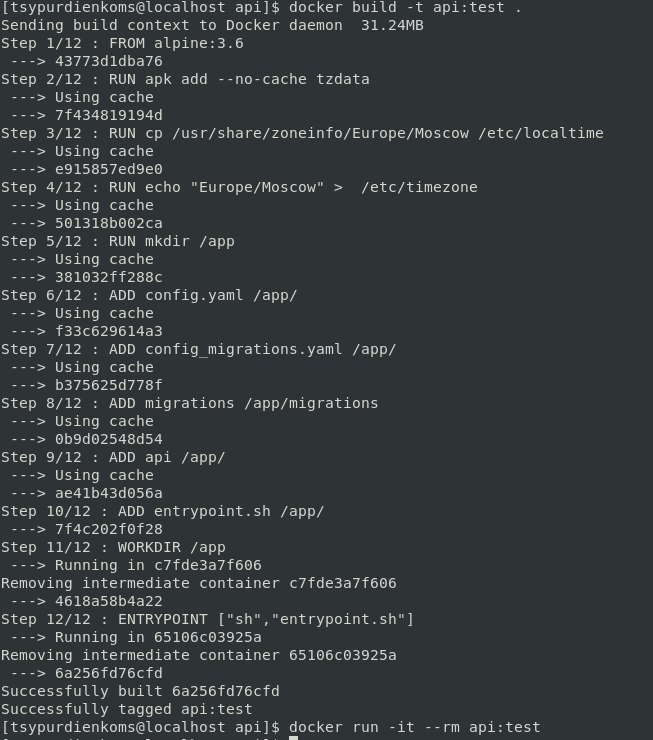Image resolution: width=653 pixels, height=740 pixels.
Task: Click the hash 7f434819194d
Action: pos(109,116)
